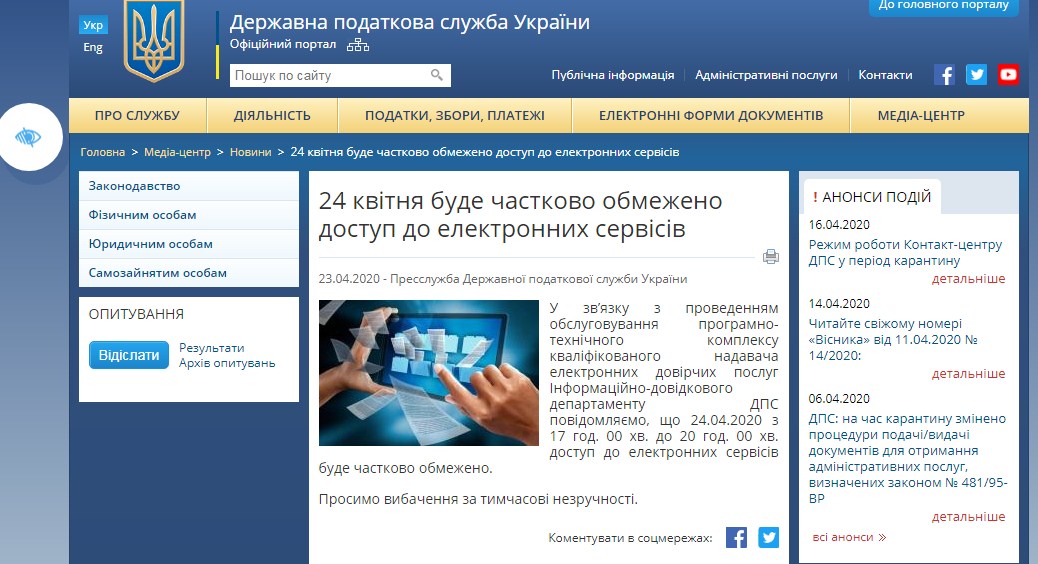Image resolution: width=1038 pixels, height=564 pixels.
Task: Share the article via Facebook comment icon
Action: (736, 537)
